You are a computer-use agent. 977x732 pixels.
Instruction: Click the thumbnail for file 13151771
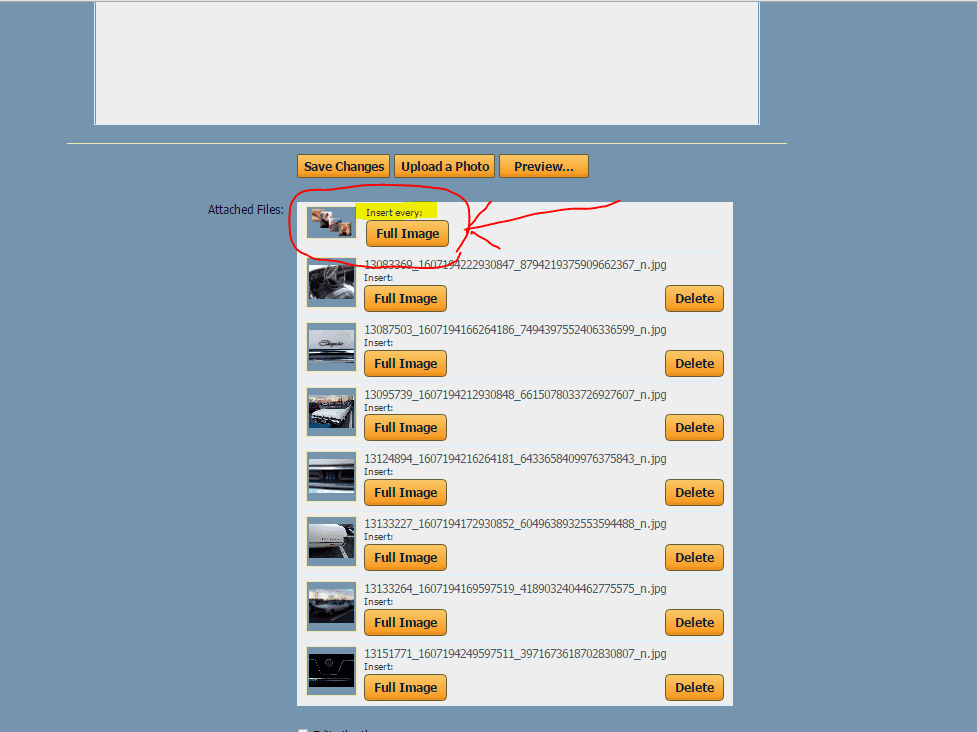pyautogui.click(x=331, y=671)
